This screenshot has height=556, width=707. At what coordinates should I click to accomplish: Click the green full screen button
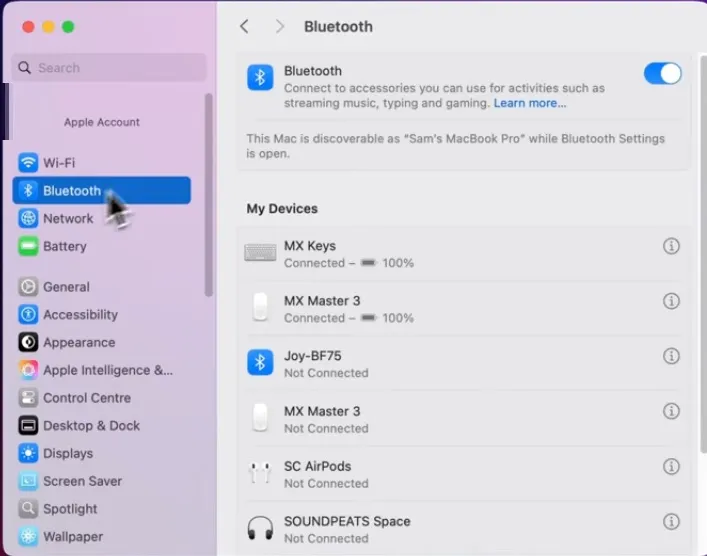coord(68,27)
